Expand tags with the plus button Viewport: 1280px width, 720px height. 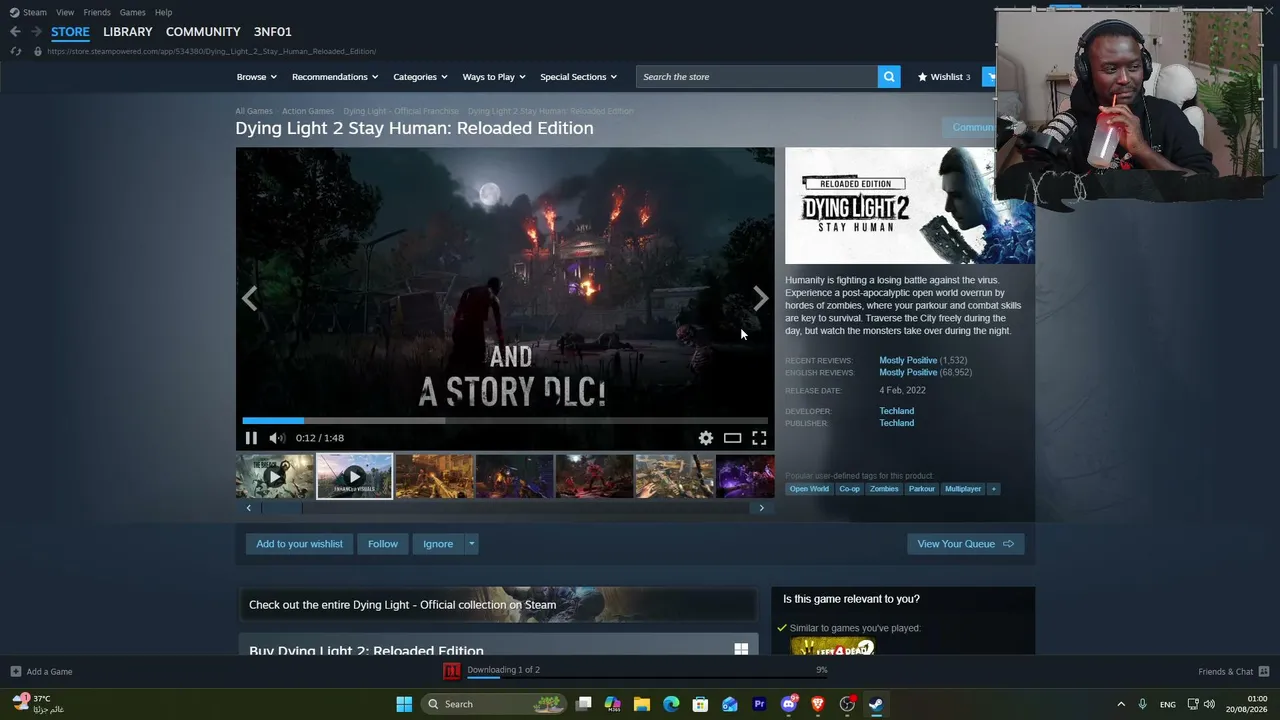(993, 489)
